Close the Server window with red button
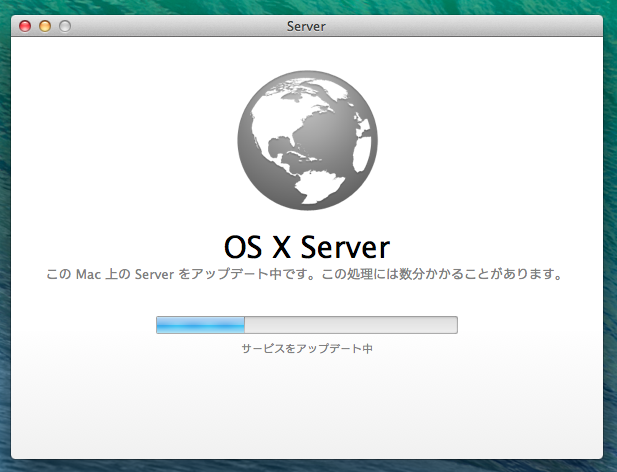 coord(25,26)
